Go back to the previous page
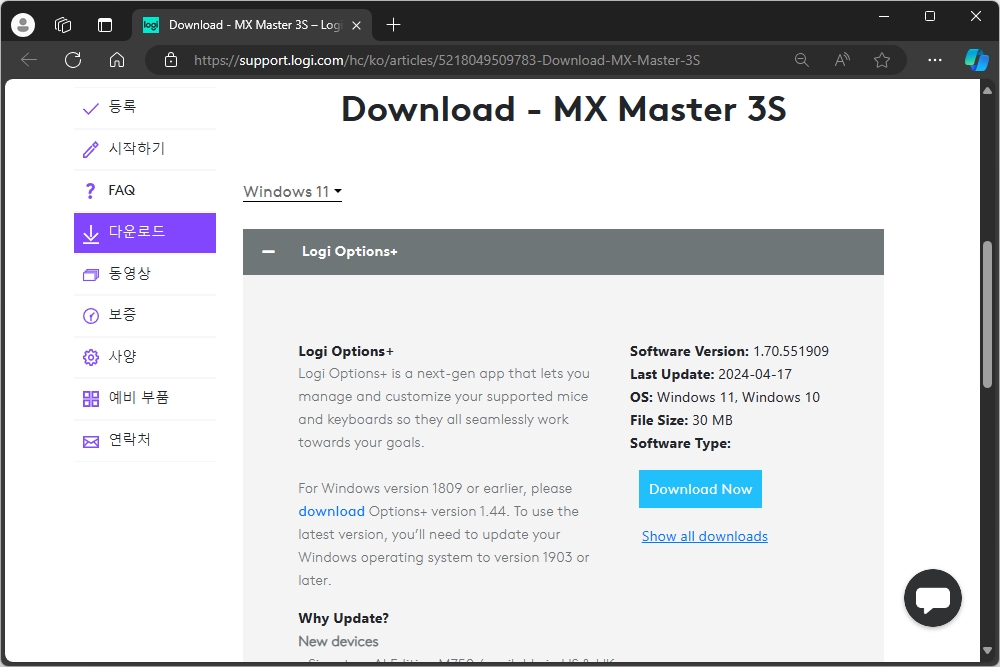This screenshot has width=1000, height=667. 29,60
